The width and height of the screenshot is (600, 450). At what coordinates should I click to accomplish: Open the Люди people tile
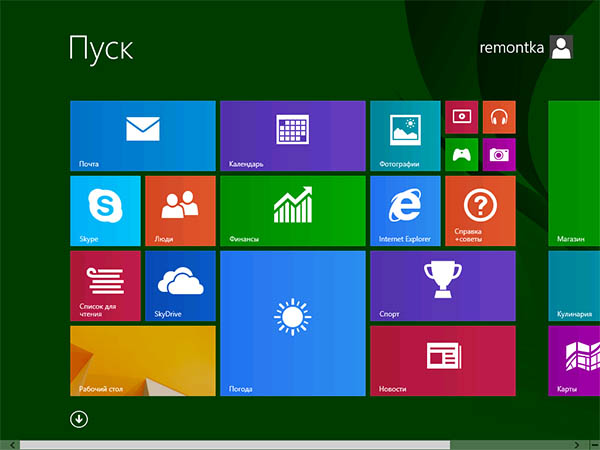coord(180,211)
